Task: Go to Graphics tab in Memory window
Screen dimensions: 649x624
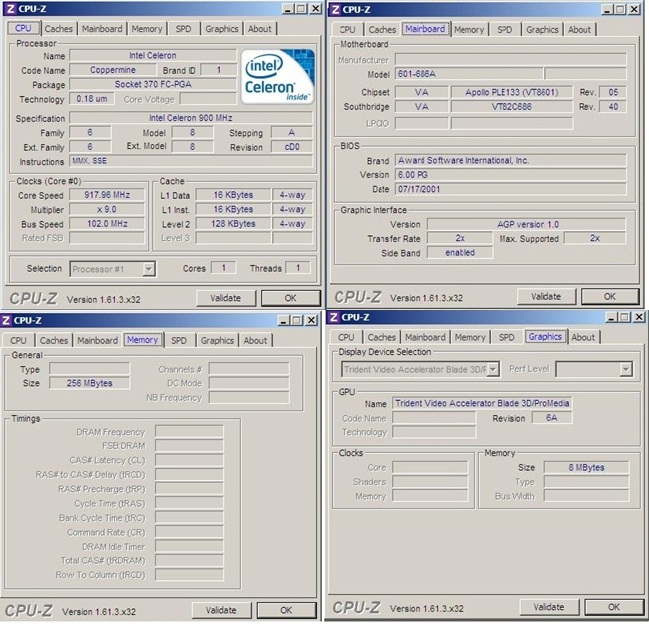Action: (x=217, y=340)
